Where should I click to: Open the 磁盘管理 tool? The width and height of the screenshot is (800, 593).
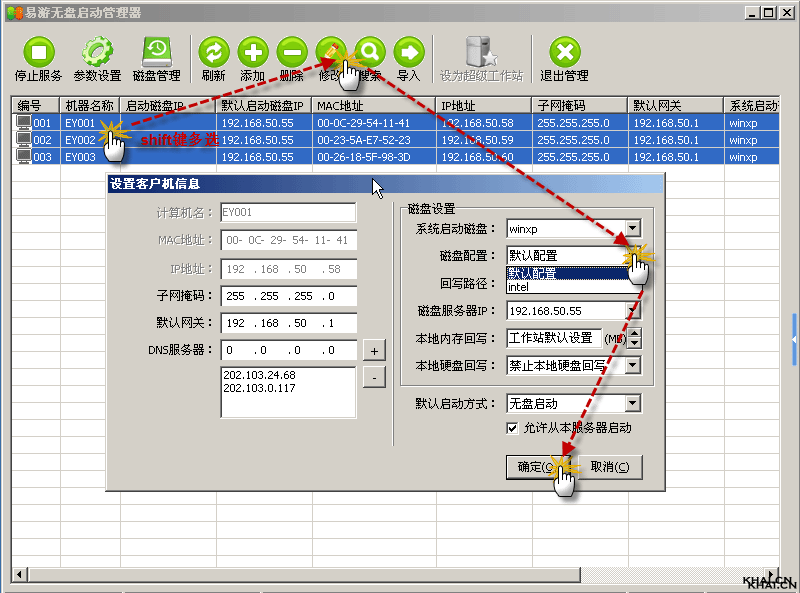point(157,54)
